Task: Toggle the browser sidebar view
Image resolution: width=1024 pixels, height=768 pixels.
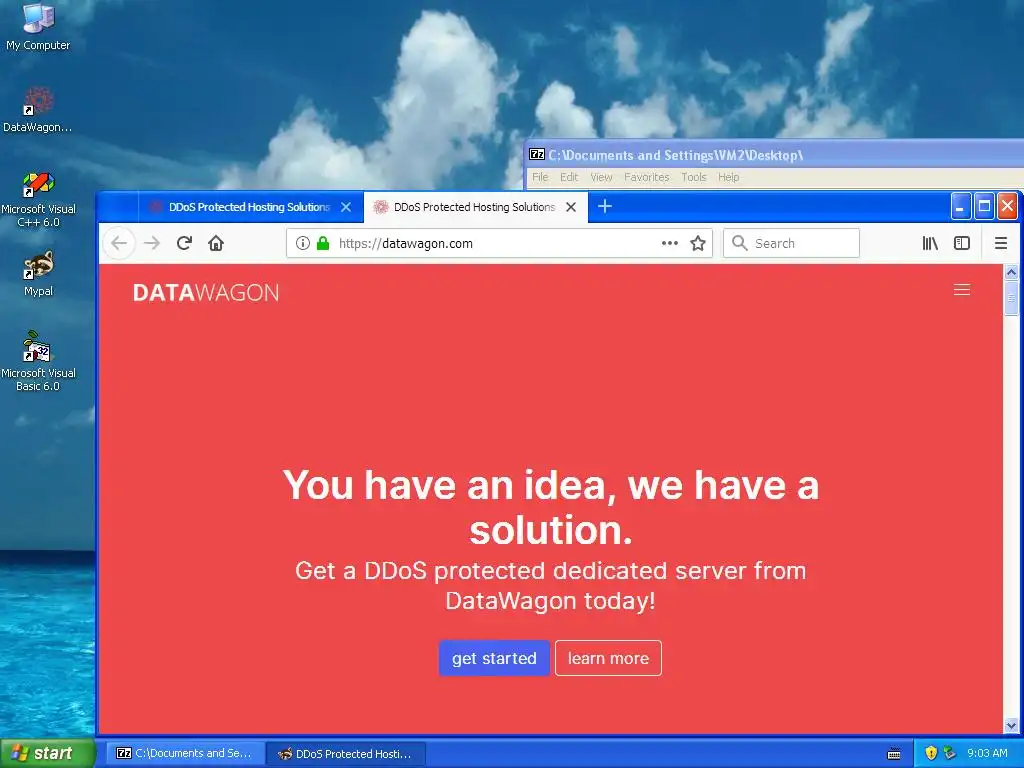Action: click(x=962, y=244)
